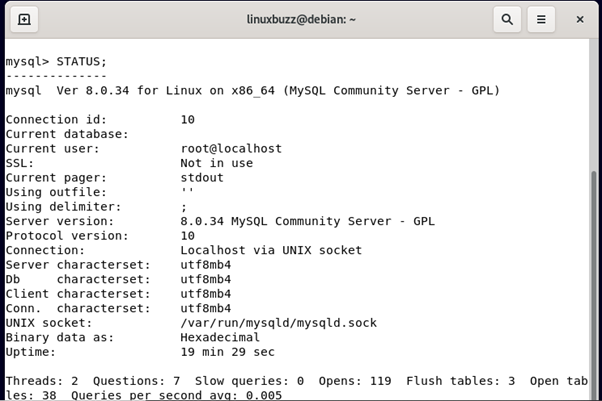
Task: Click the 'Server characterset:' label
Action: (78, 265)
